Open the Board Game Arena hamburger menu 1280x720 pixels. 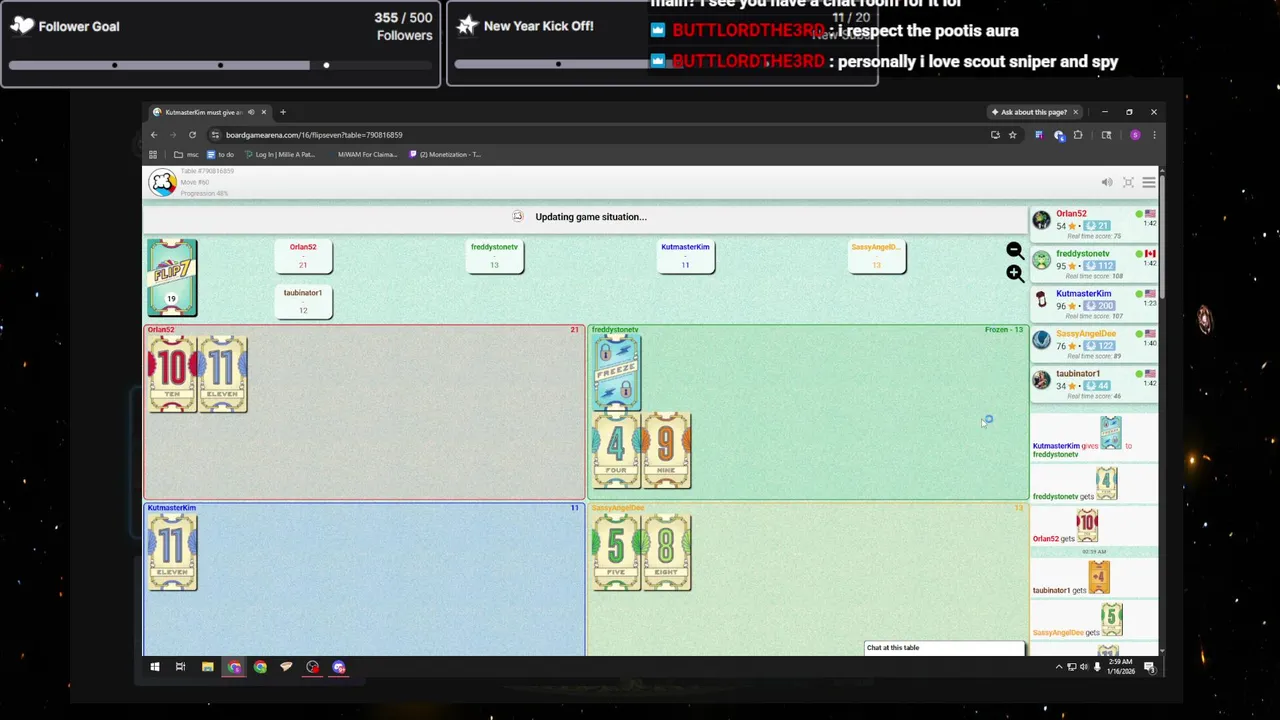(x=1149, y=182)
